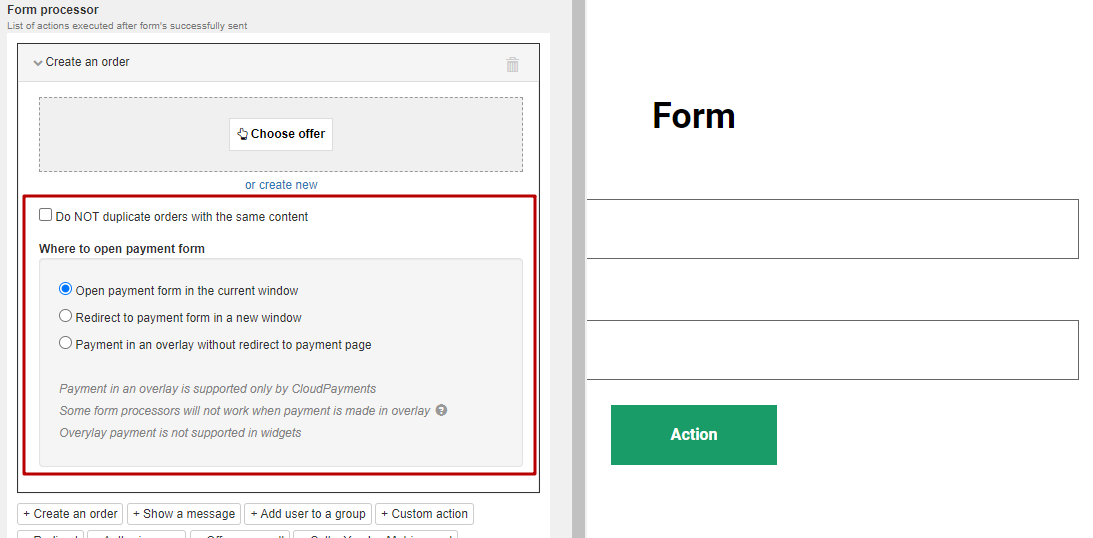Click the green Action button in preview

point(694,435)
